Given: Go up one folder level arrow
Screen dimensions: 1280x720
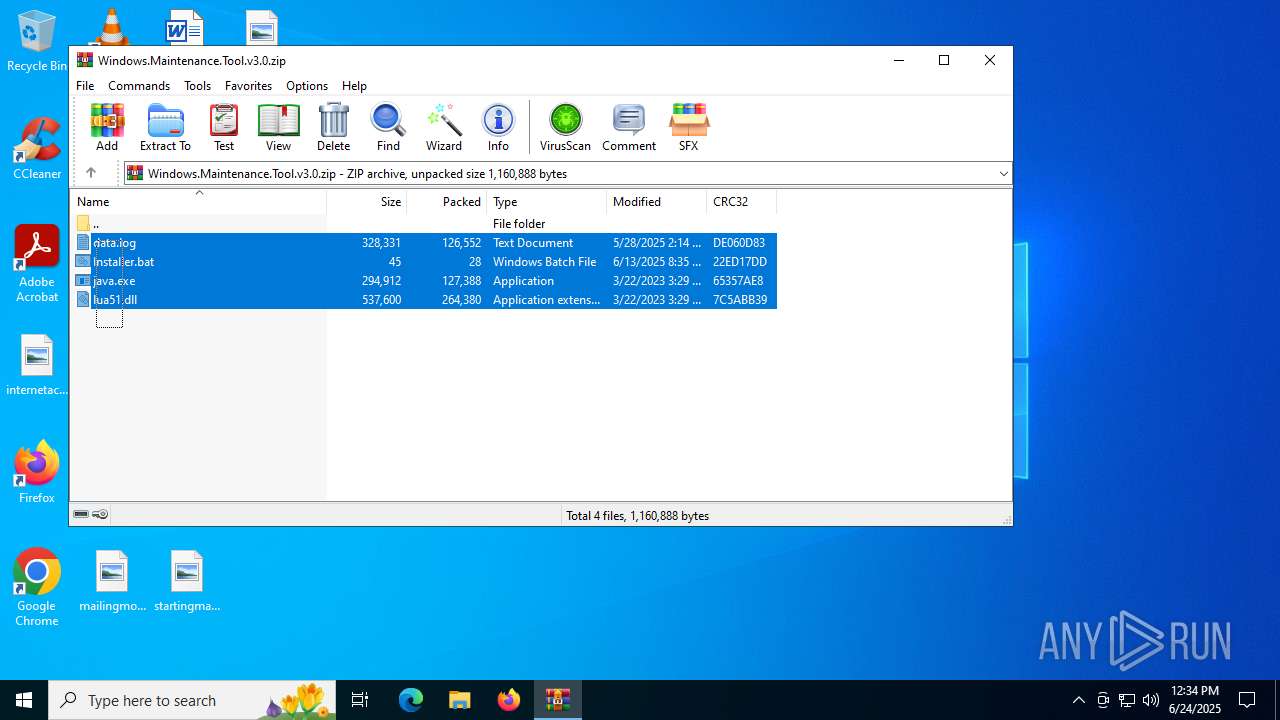Looking at the screenshot, I should (91, 173).
